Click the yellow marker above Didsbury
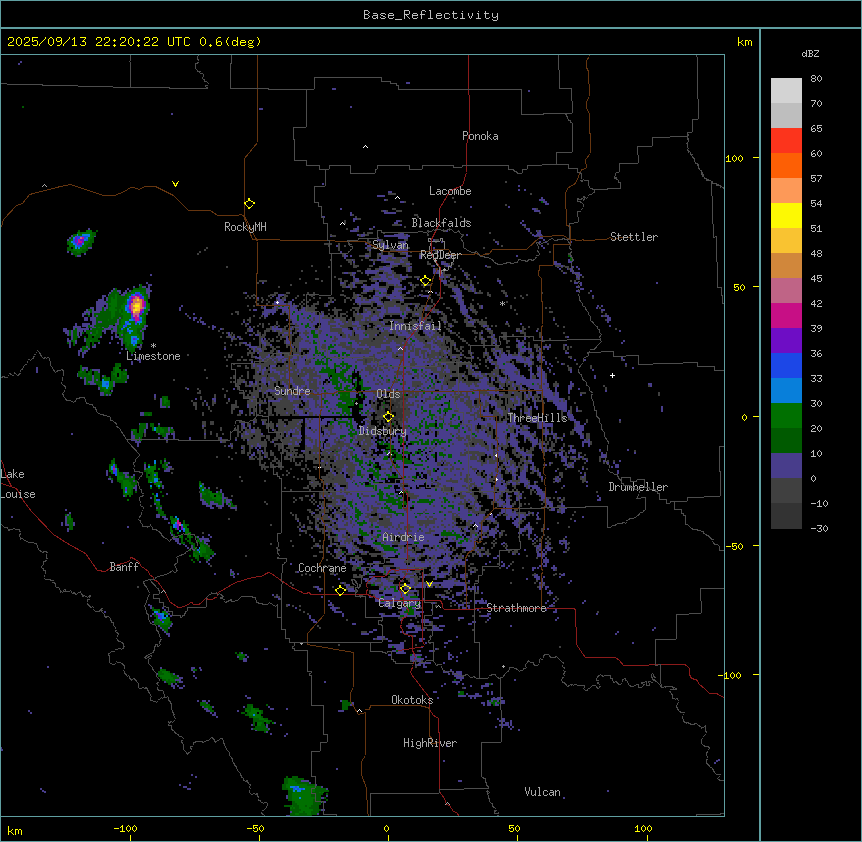This screenshot has height=842, width=862. click(x=388, y=417)
